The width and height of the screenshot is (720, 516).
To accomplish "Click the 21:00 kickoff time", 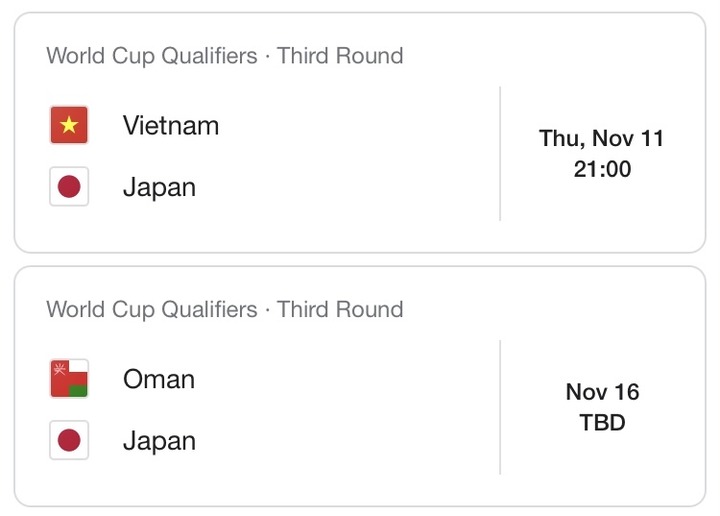I will (x=602, y=169).
